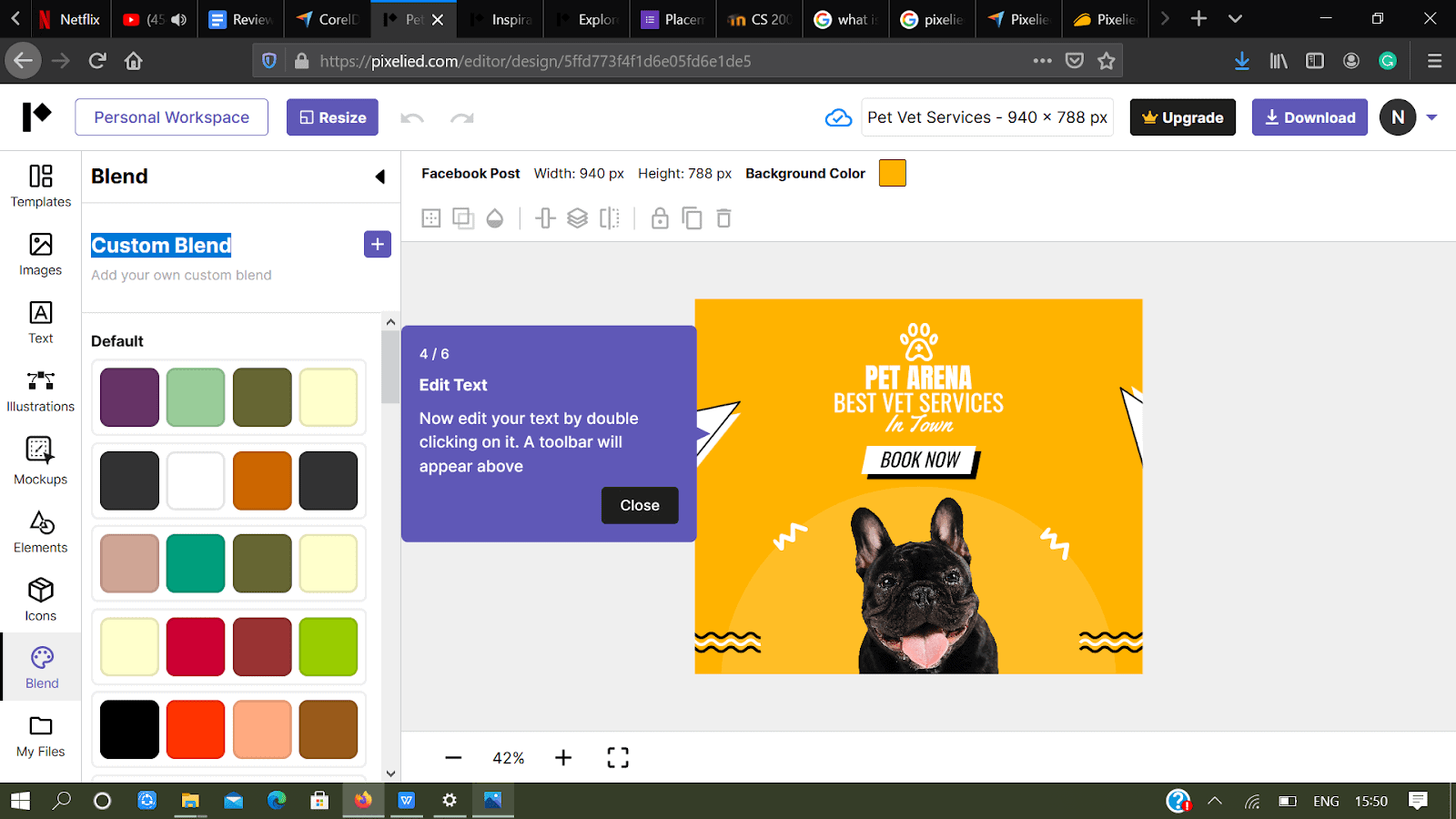Open the page actions ellipsis menu
The width and height of the screenshot is (1456, 819).
click(x=1043, y=61)
